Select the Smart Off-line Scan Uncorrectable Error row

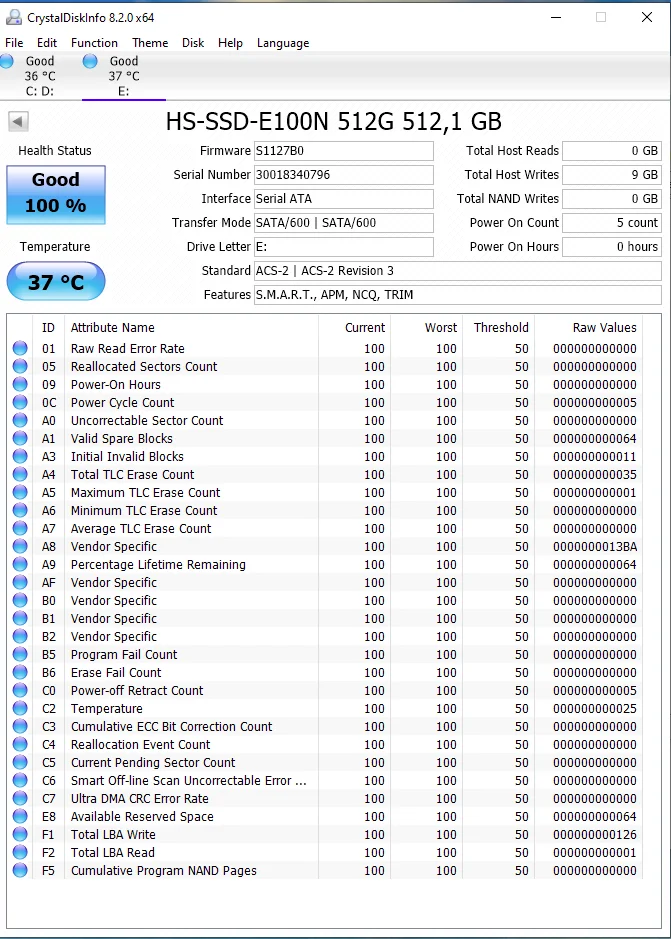click(327, 780)
